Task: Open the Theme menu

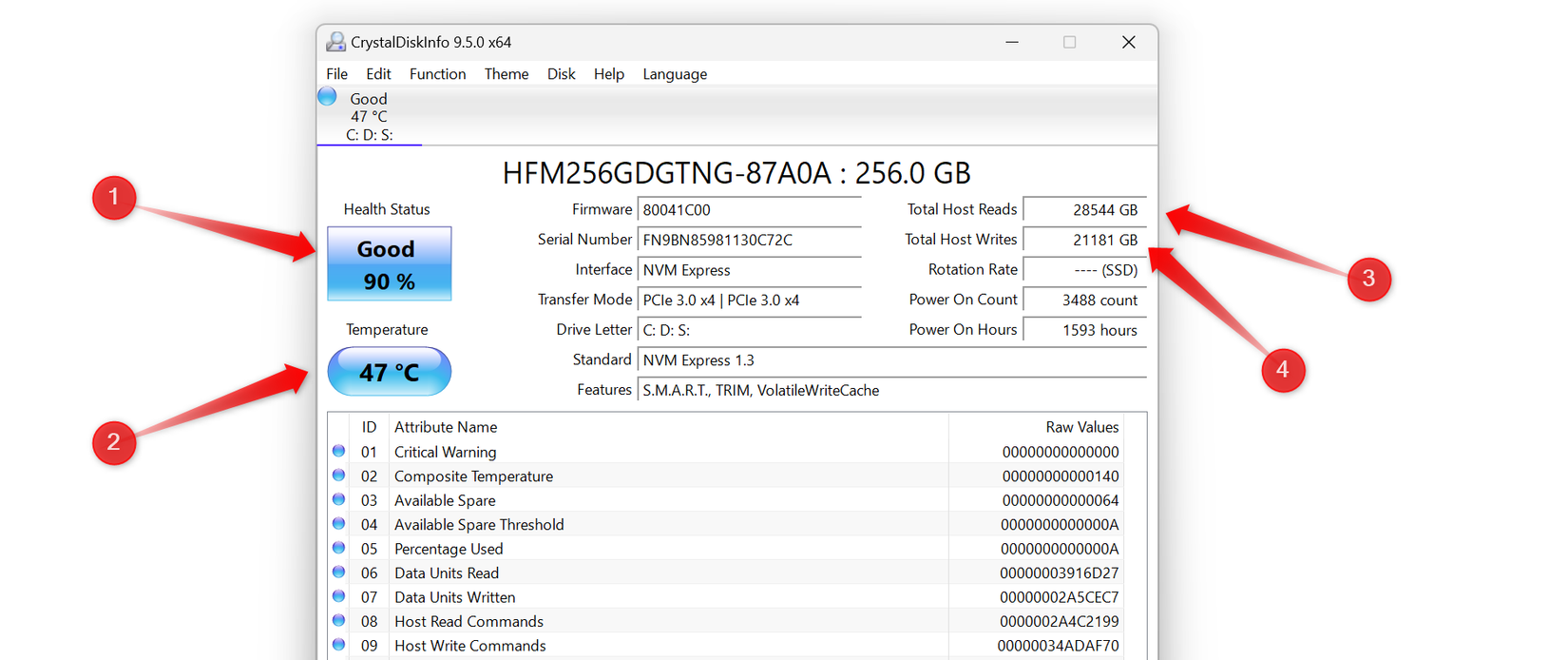Action: click(506, 74)
